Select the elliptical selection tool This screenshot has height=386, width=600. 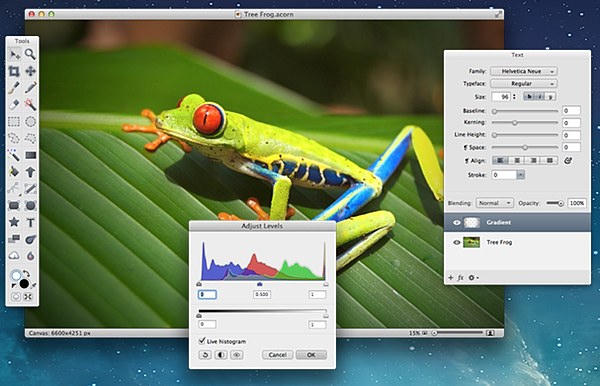pos(30,122)
